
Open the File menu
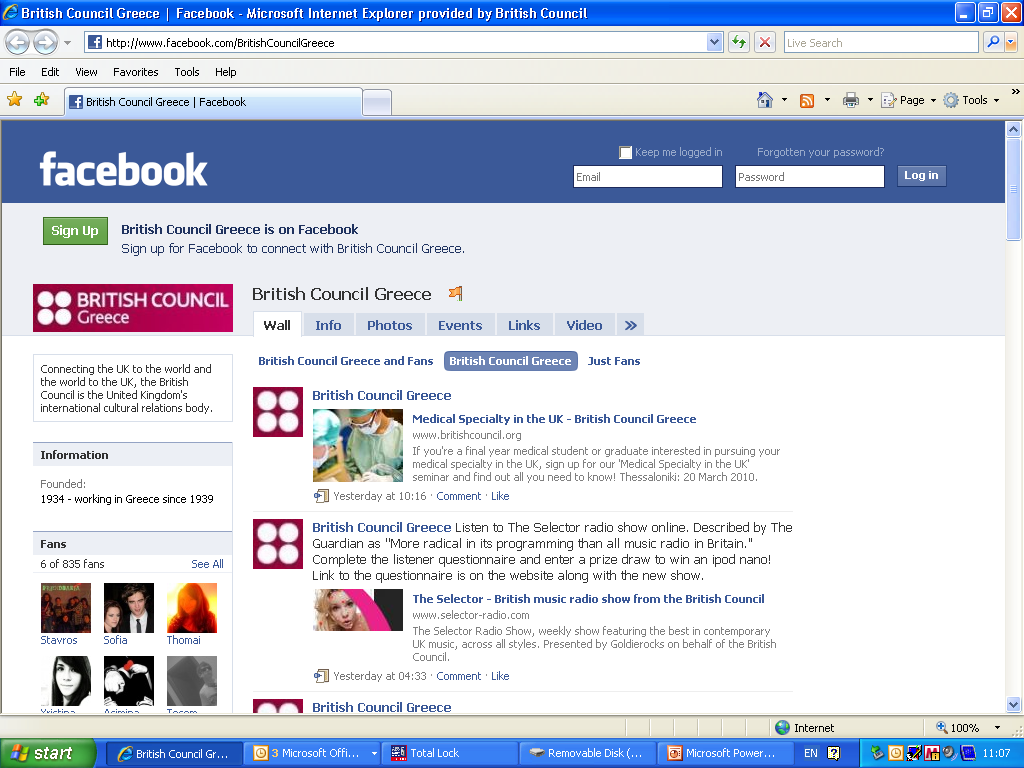coord(17,72)
